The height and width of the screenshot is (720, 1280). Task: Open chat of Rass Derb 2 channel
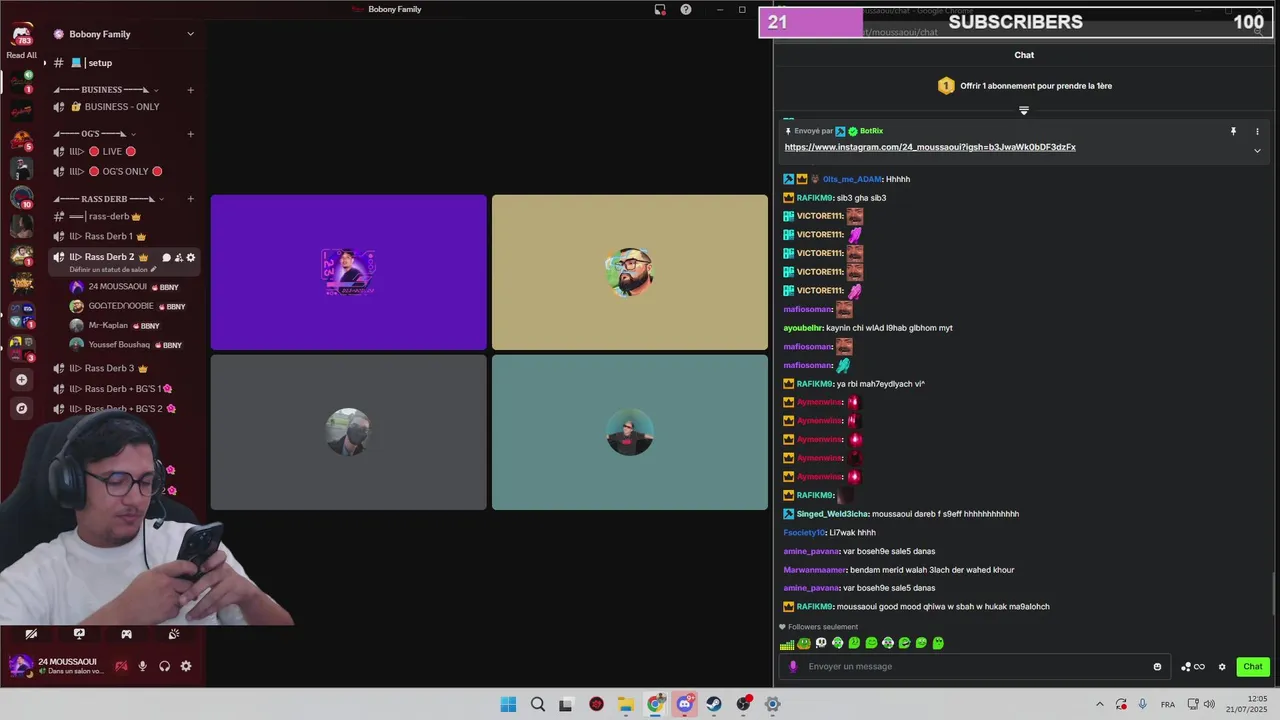tap(166, 258)
